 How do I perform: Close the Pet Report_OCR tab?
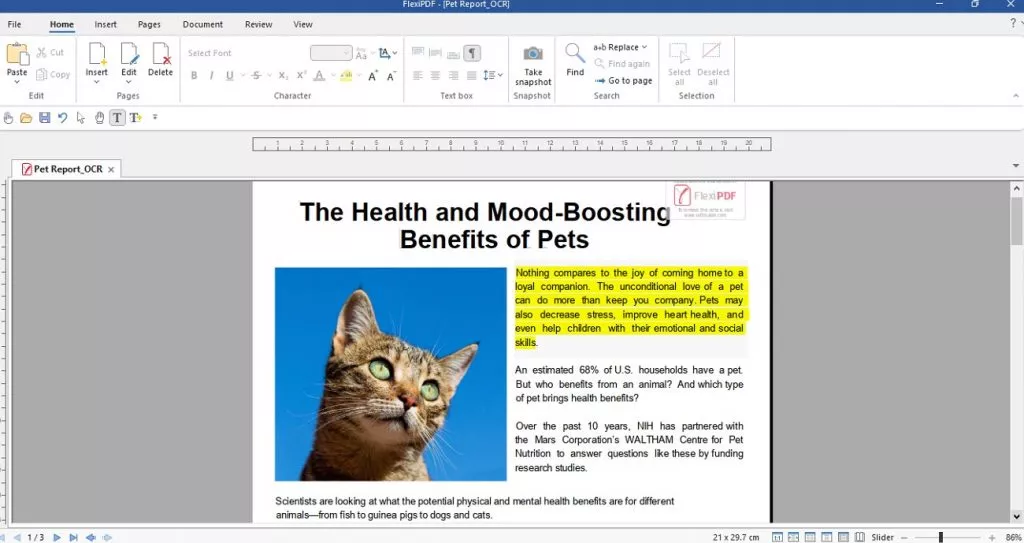[x=111, y=169]
